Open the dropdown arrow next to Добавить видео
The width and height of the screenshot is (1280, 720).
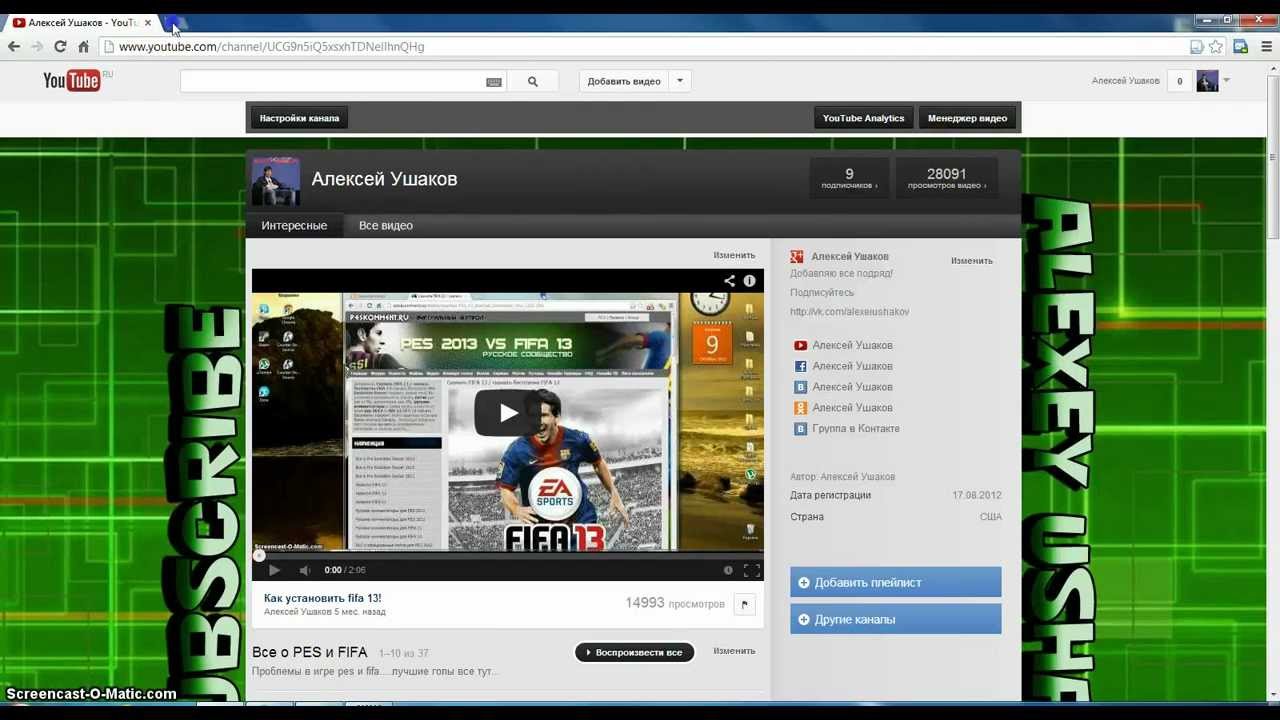point(680,81)
